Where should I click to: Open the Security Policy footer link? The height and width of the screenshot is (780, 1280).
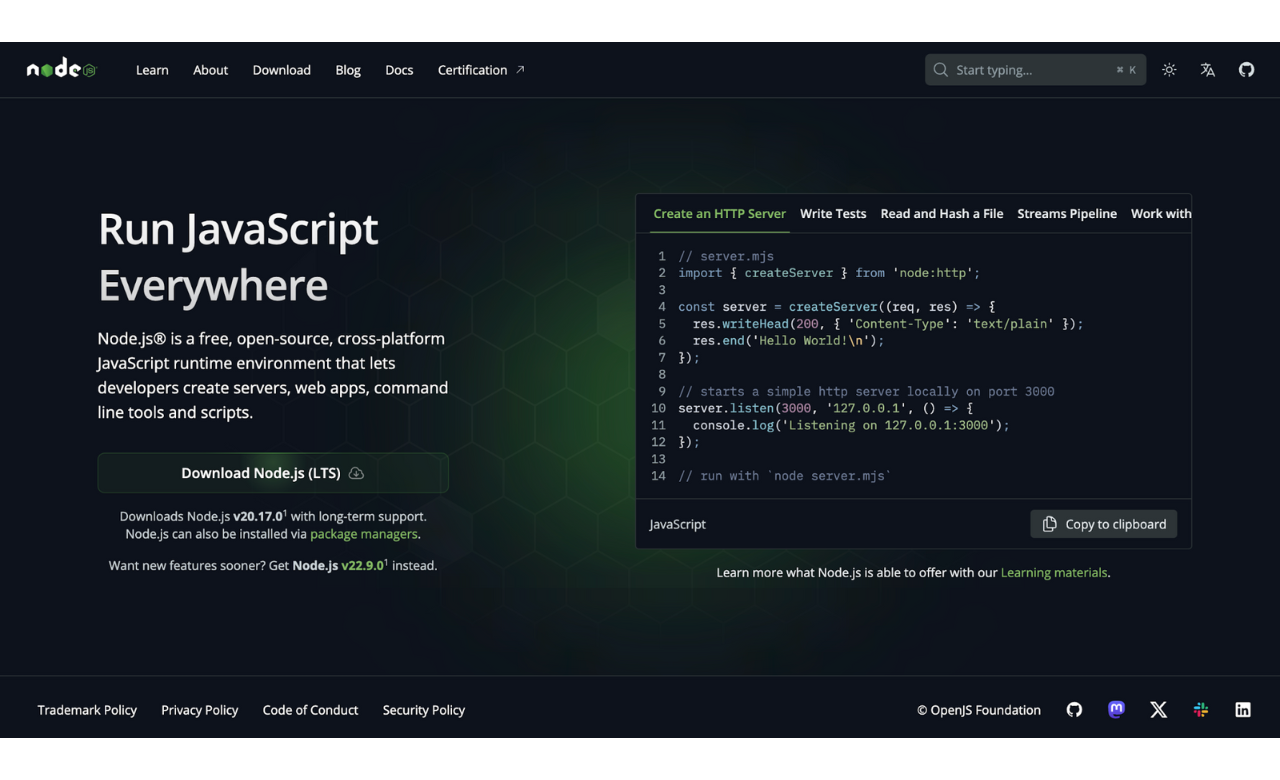424,710
